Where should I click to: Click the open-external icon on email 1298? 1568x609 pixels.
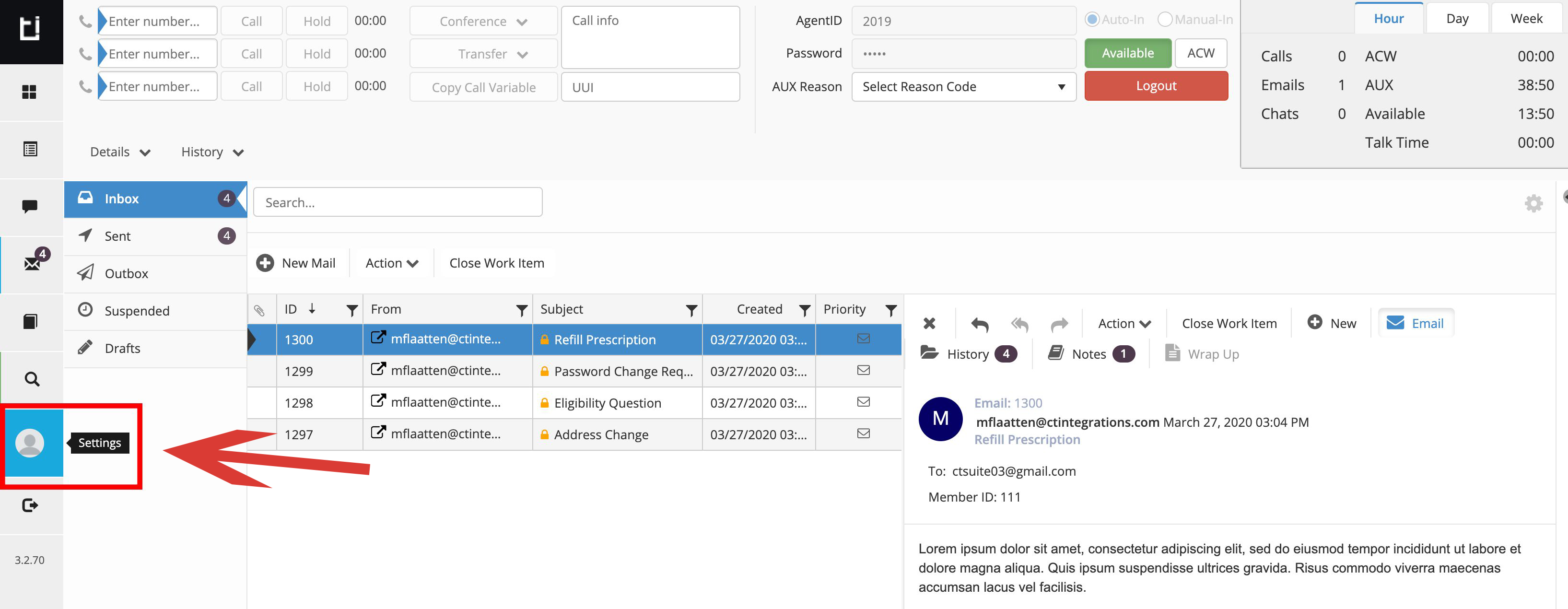point(378,401)
